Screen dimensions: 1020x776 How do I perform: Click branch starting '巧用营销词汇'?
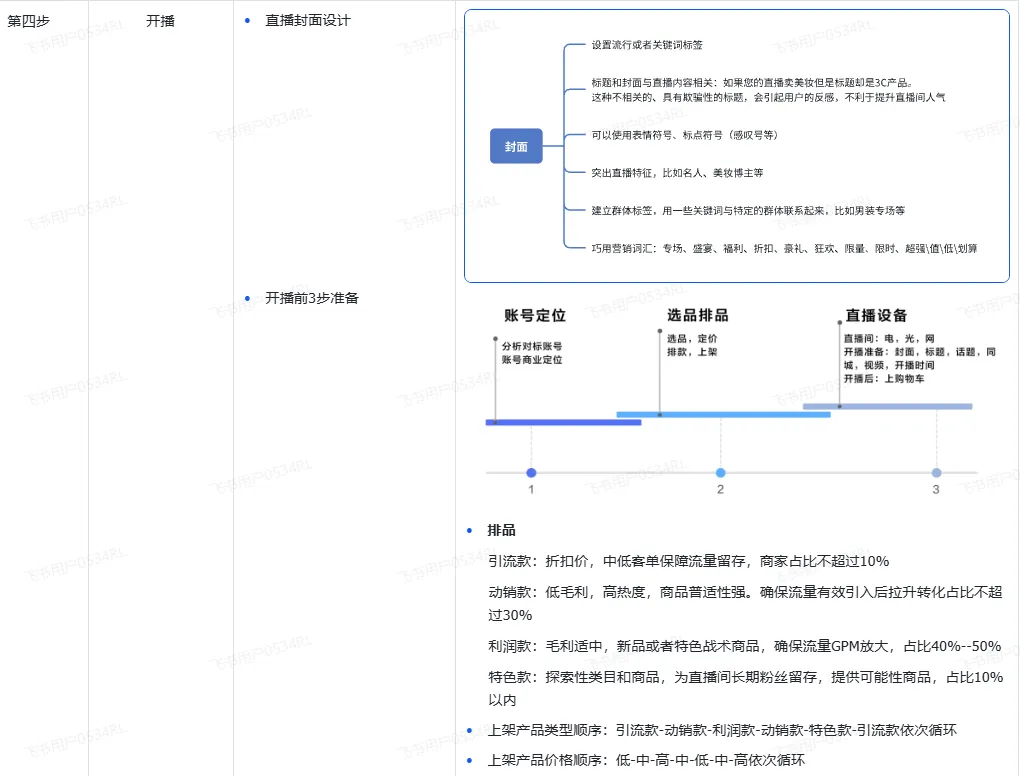[x=784, y=248]
